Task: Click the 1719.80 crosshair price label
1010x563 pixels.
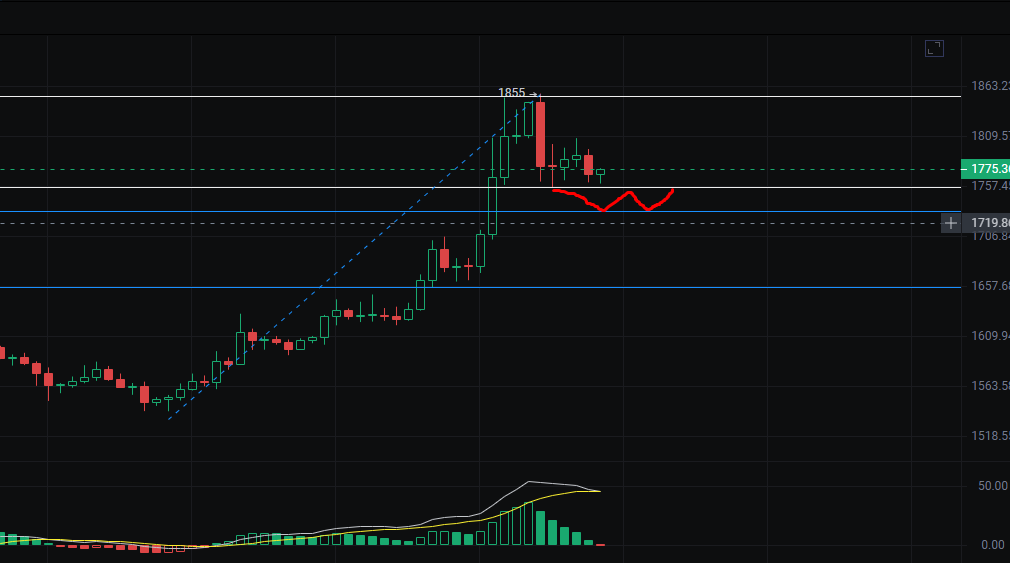Action: [x=986, y=223]
